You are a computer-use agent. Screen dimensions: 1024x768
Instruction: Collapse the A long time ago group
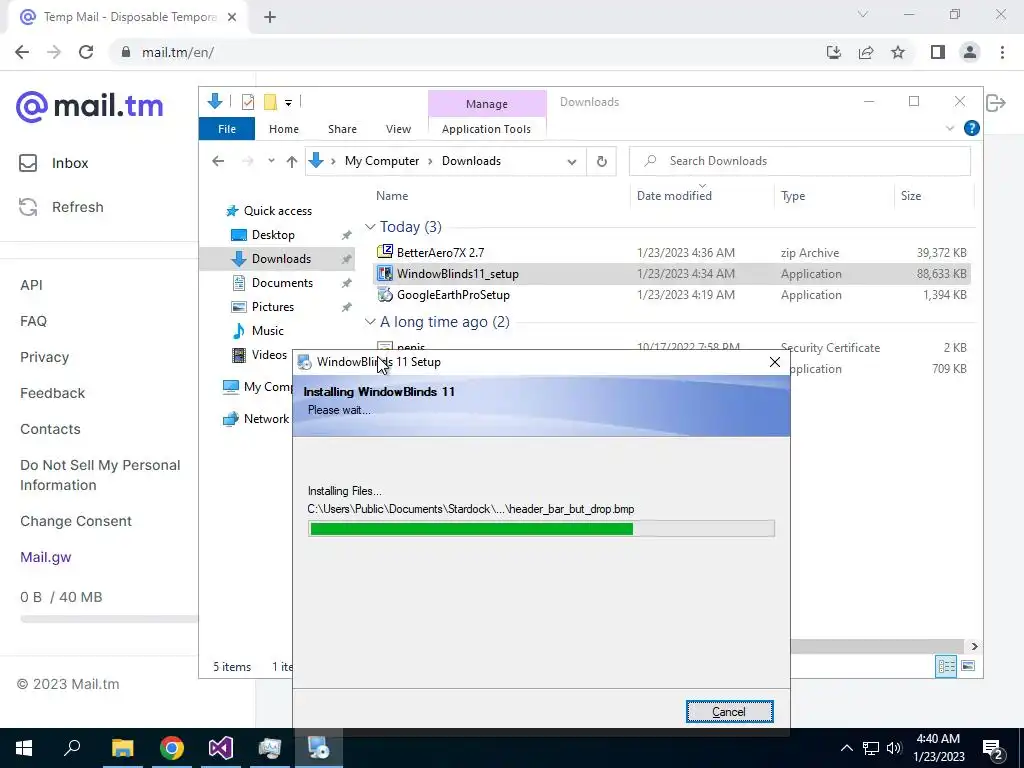tap(370, 322)
